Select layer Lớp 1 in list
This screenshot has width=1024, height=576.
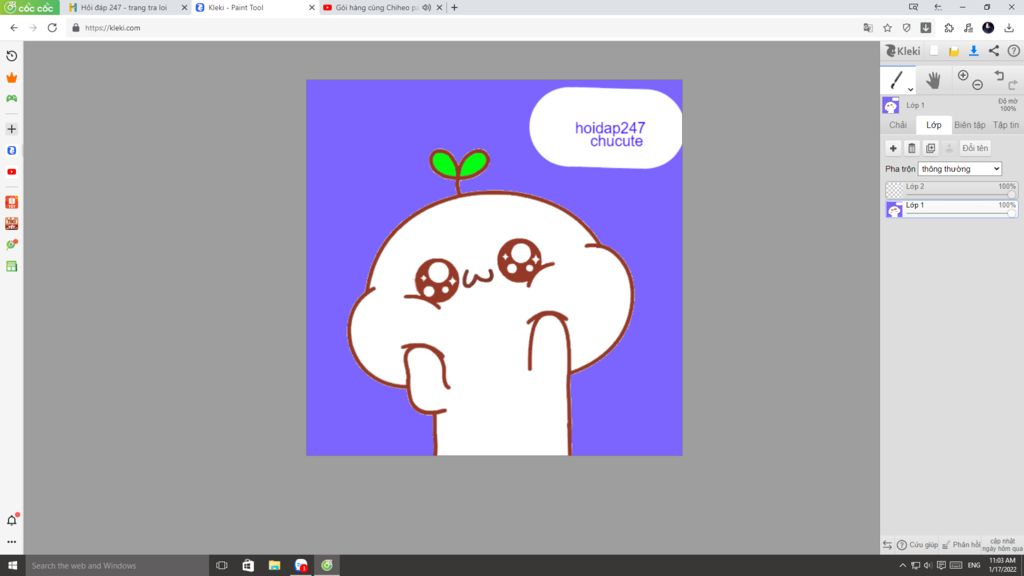coord(952,209)
